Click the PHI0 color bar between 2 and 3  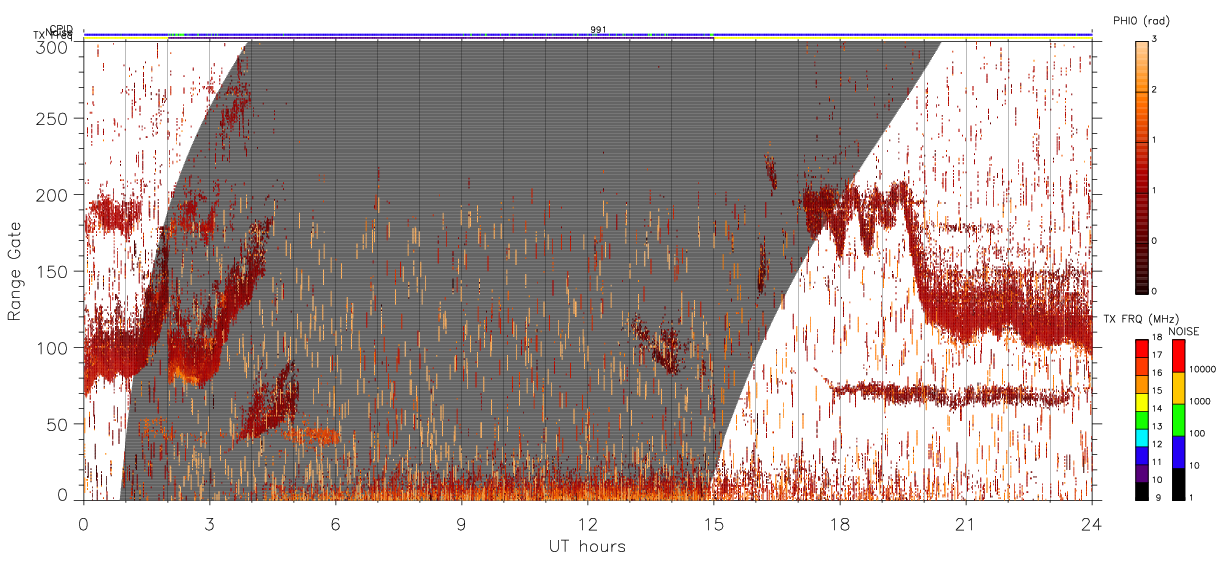click(1141, 66)
